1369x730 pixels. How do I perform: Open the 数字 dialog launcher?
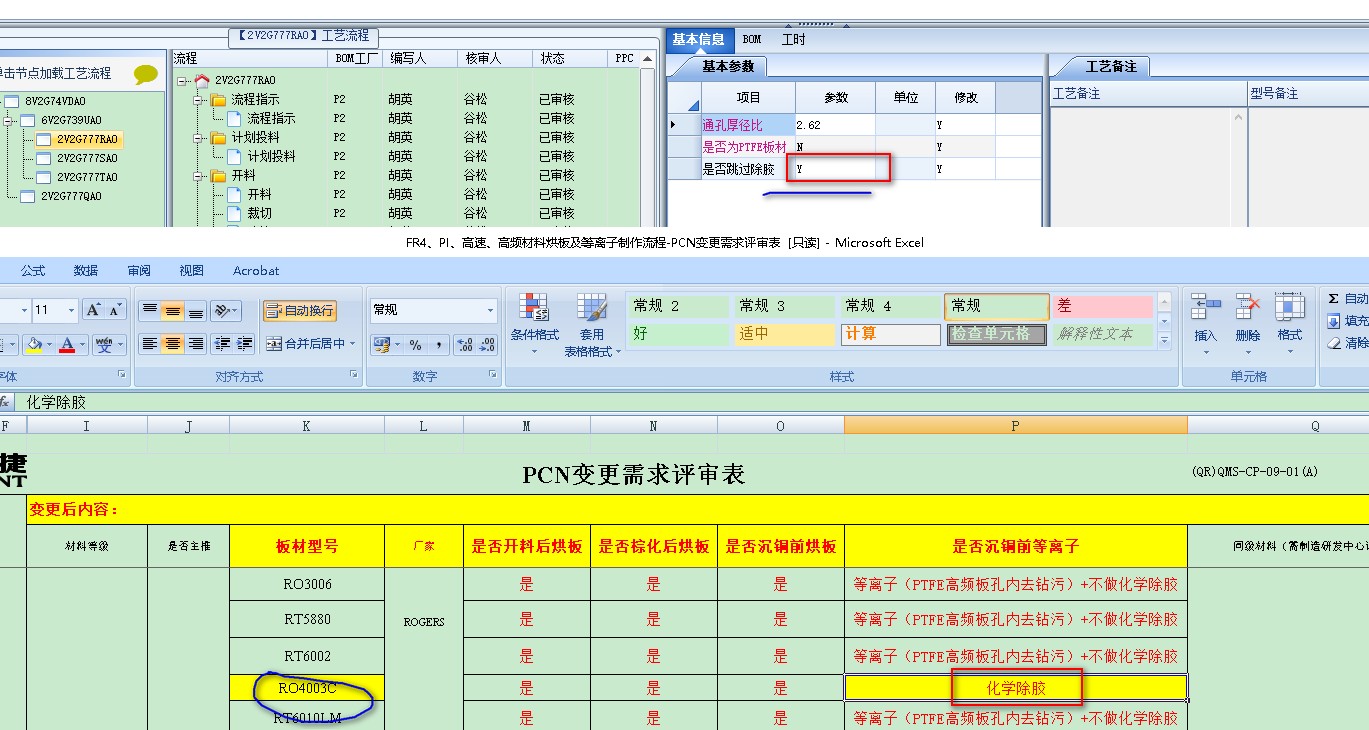click(492, 374)
